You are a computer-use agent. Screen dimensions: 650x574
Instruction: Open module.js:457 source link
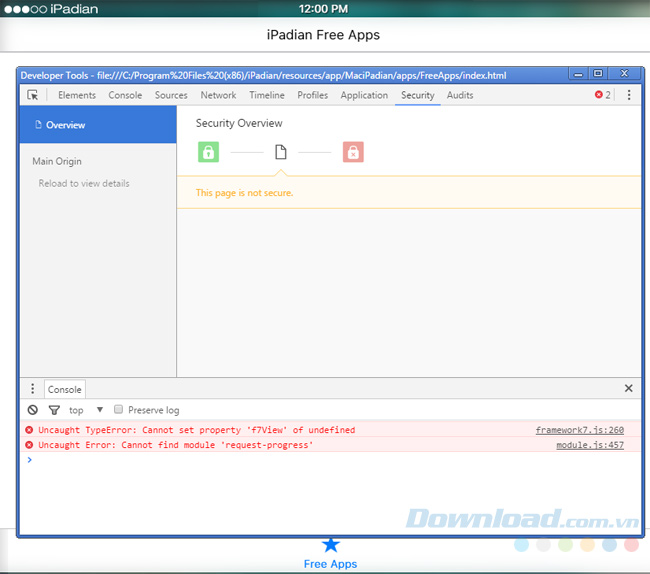[x=590, y=445]
